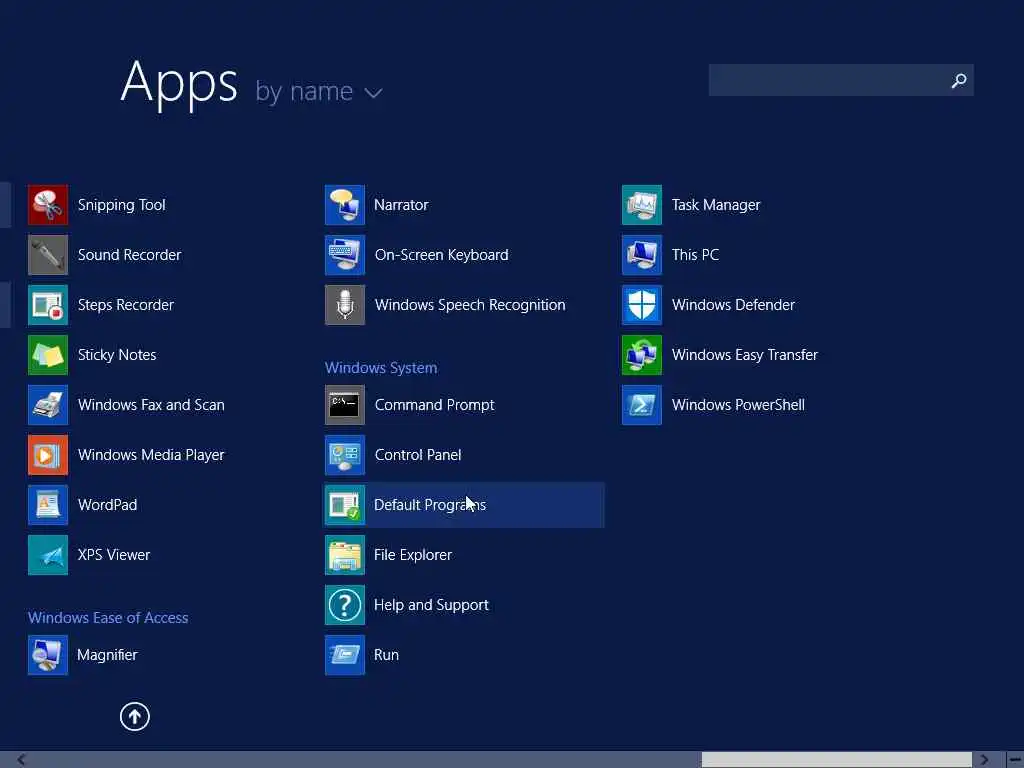
Task: Click the 'Help and Support' text label
Action: point(431,605)
